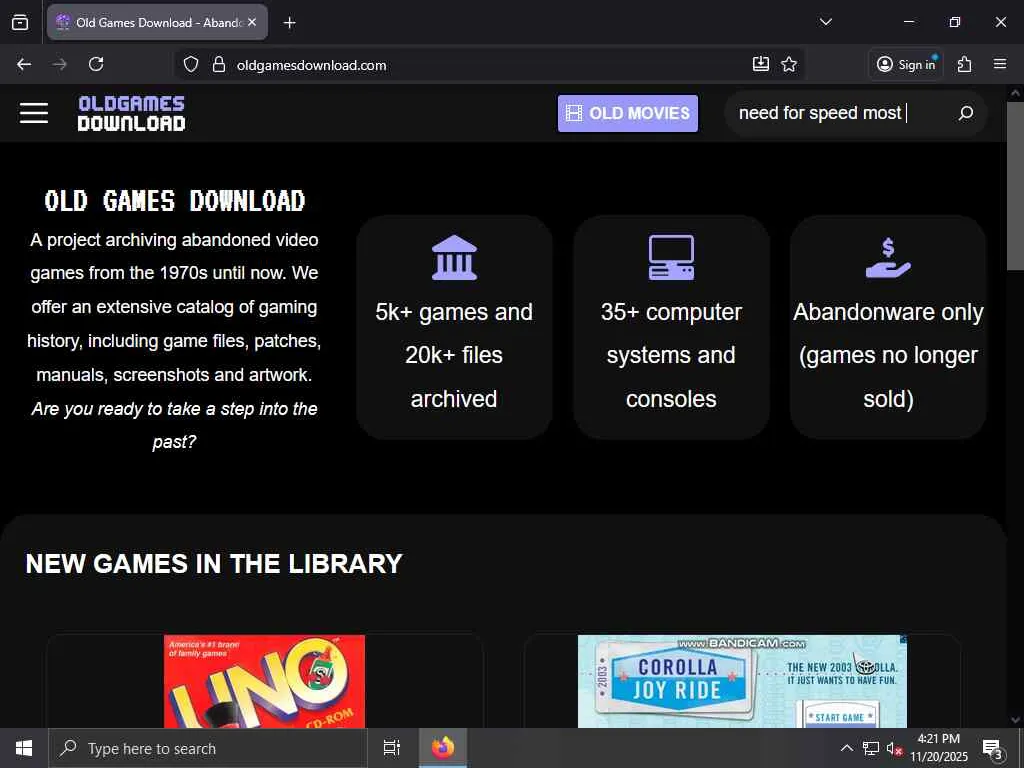Sign in to Firefox account
1024x768 pixels.
coord(906,64)
